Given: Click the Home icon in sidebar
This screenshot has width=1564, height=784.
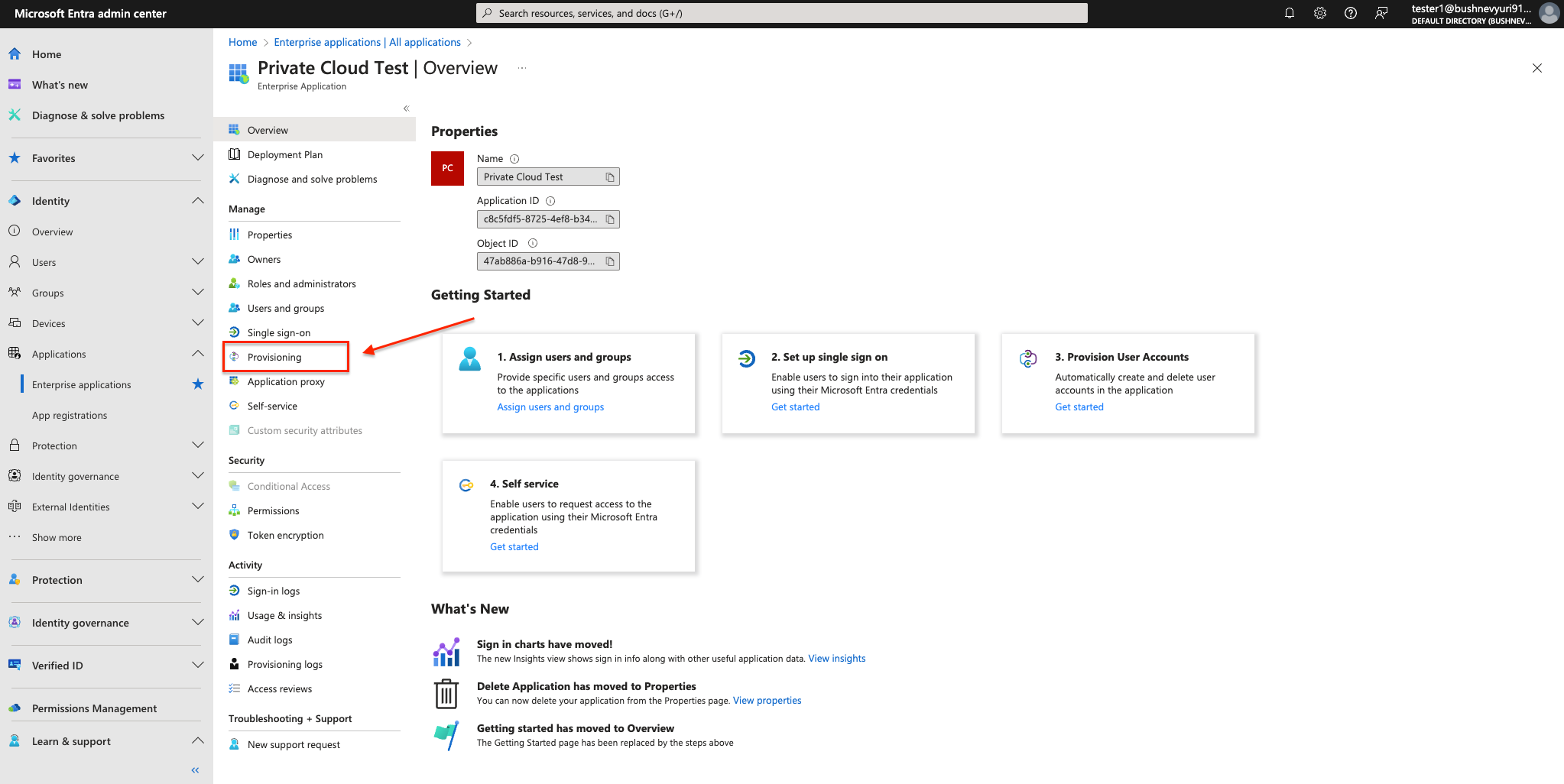Looking at the screenshot, I should (15, 54).
